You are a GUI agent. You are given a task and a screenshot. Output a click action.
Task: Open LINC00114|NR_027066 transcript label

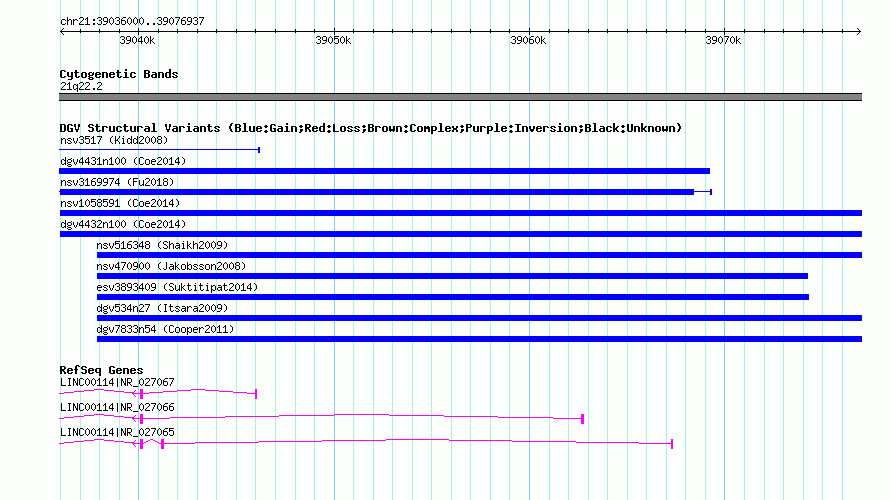[x=117, y=407]
